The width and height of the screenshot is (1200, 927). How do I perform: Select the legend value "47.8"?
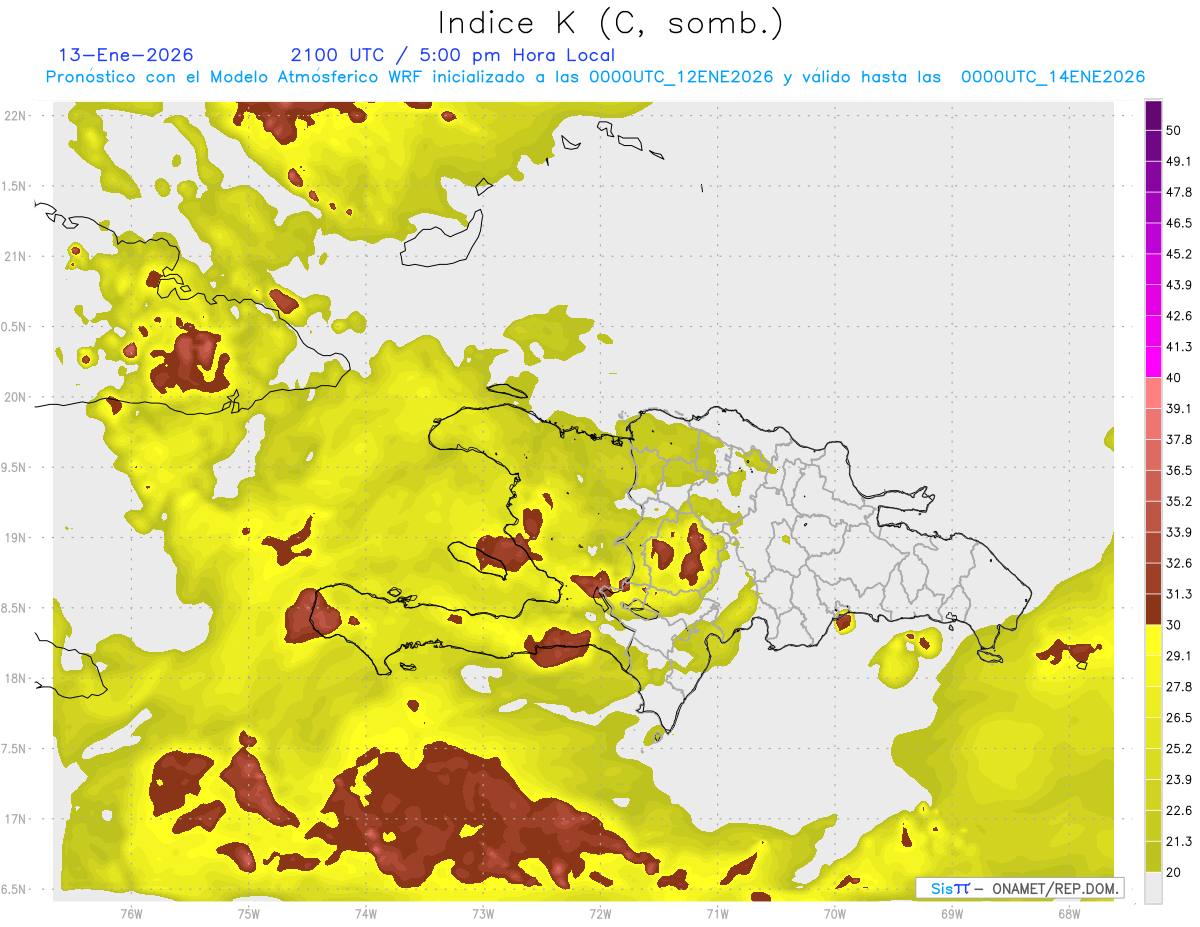click(x=1179, y=192)
